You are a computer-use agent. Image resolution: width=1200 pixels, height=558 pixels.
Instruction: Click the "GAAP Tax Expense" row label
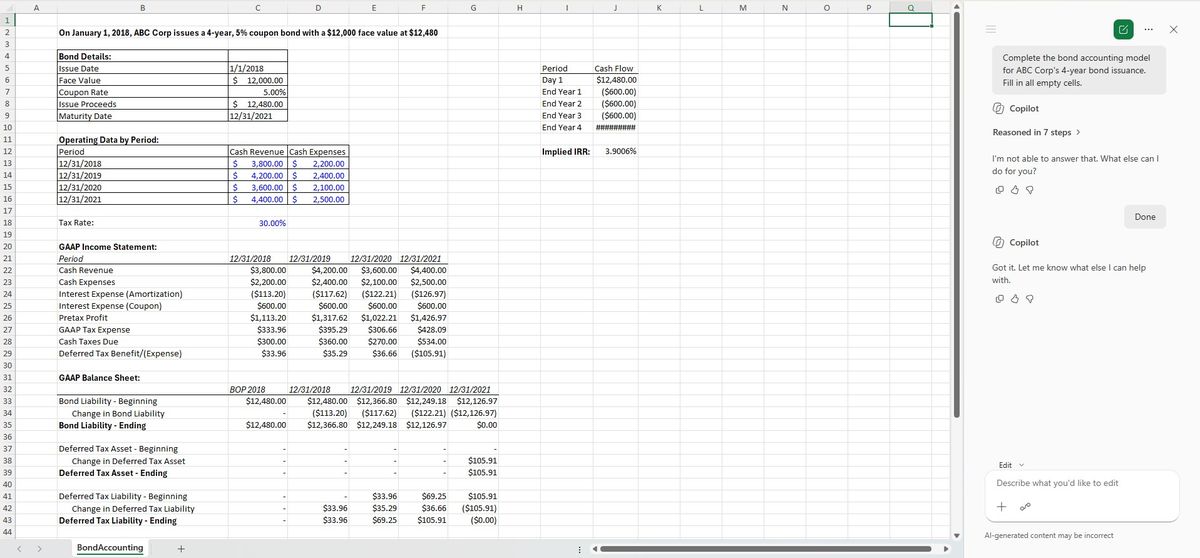tap(94, 330)
